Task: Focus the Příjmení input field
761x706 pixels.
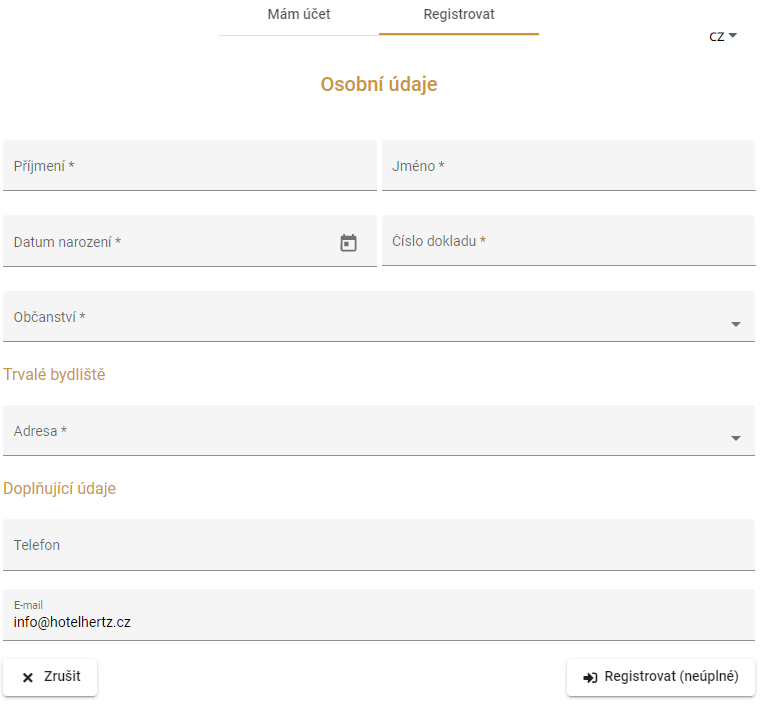Action: coord(190,165)
